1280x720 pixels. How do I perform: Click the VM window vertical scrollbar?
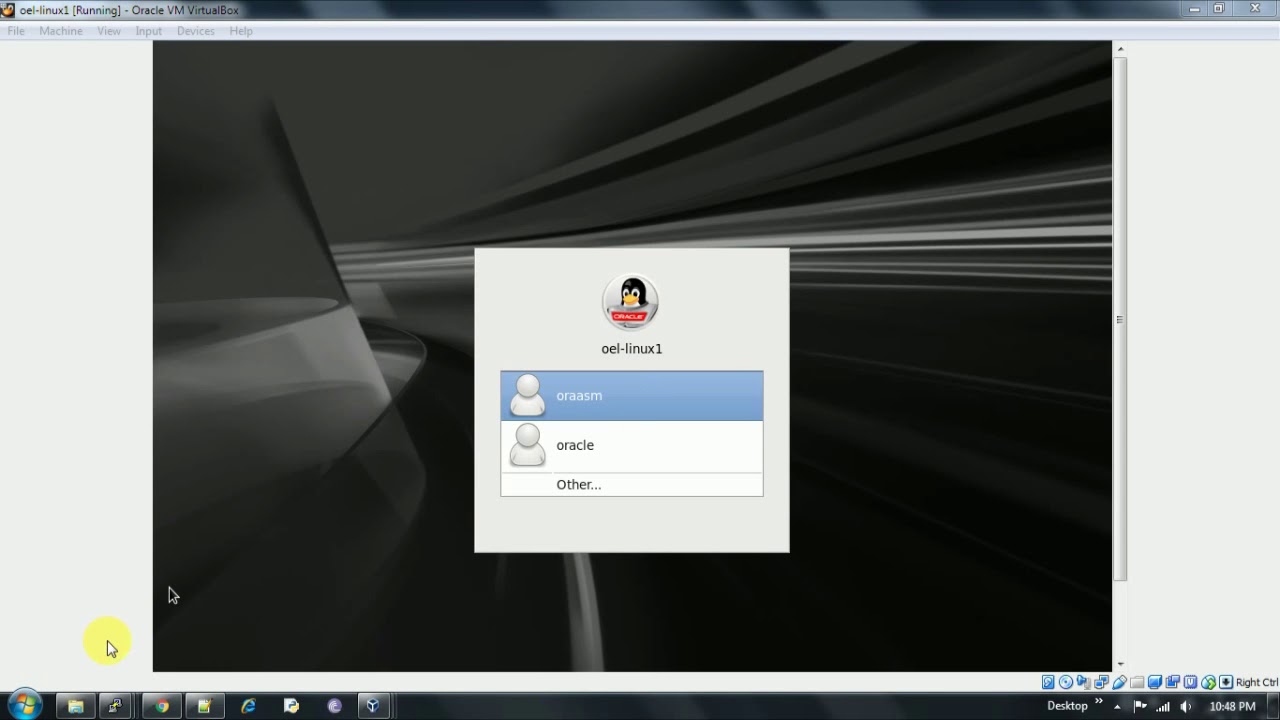click(x=1120, y=318)
